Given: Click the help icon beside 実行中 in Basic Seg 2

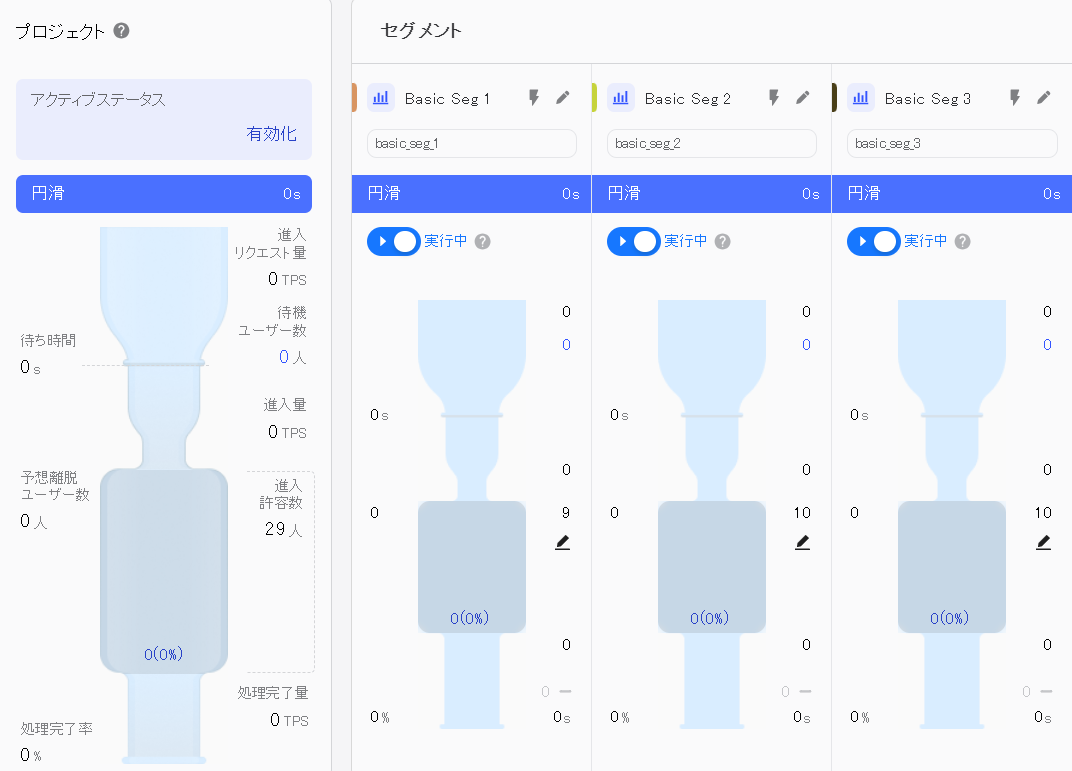Looking at the screenshot, I should (722, 241).
